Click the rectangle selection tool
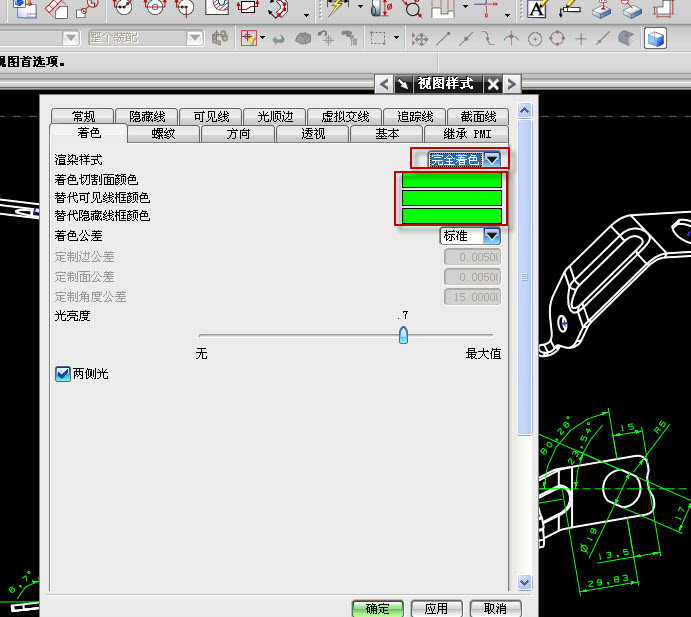The image size is (691, 617). click(378, 38)
